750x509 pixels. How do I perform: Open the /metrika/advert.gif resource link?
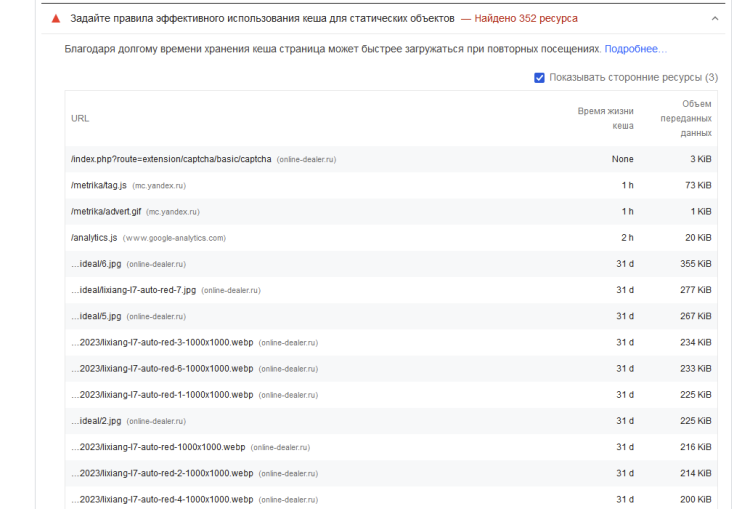106,211
